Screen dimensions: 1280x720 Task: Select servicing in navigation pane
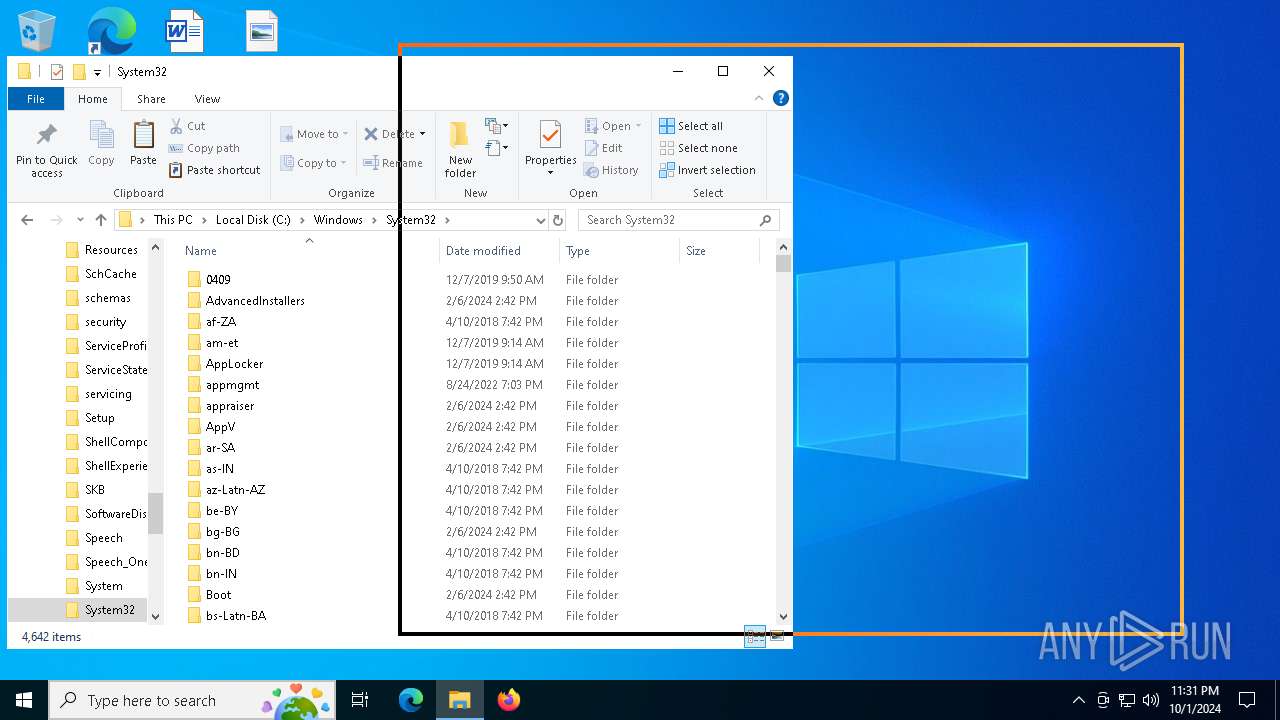click(108, 394)
